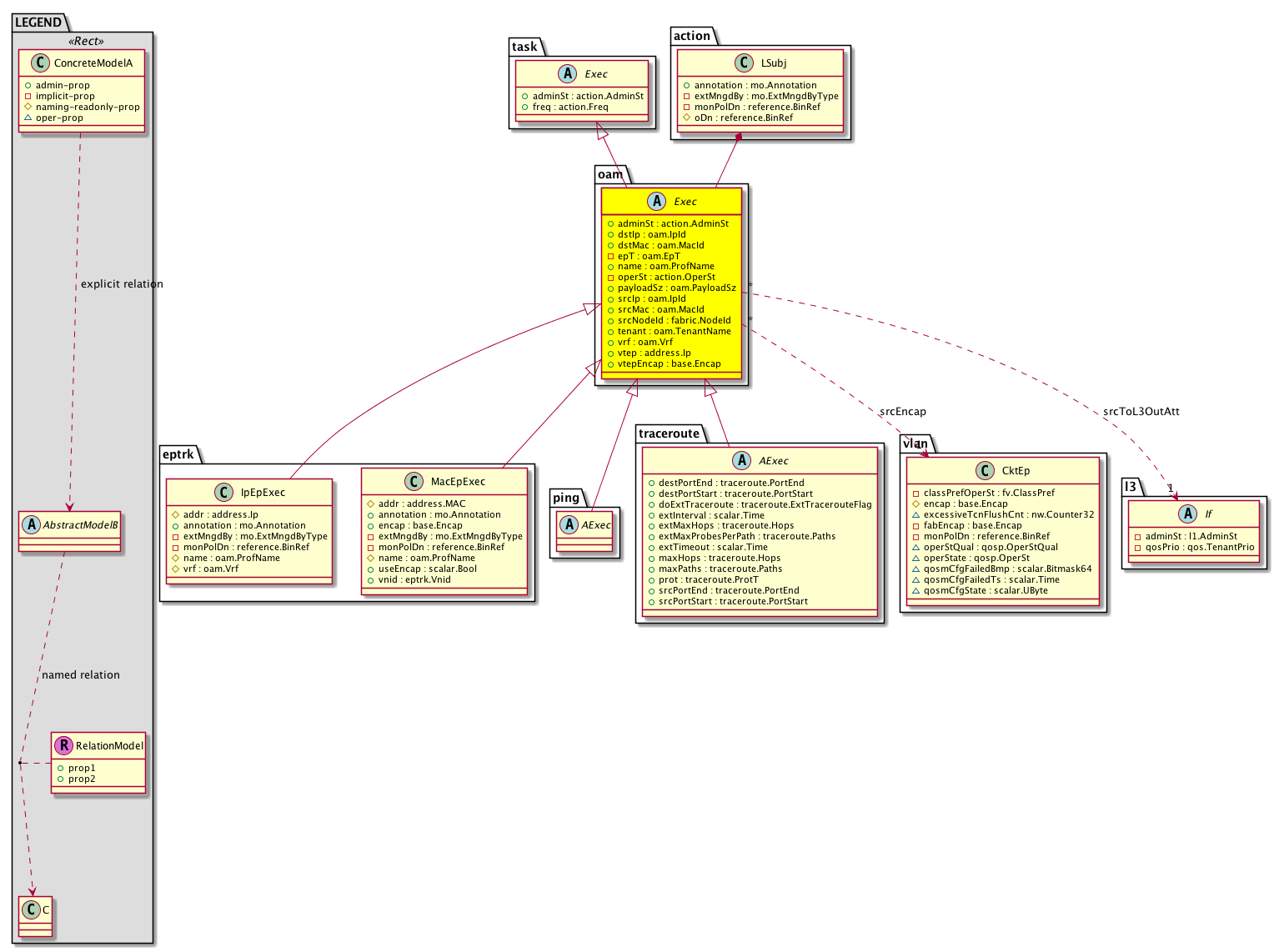Click the C icon of MacEpExec class
This screenshot has height=952, width=1284.
point(414,482)
